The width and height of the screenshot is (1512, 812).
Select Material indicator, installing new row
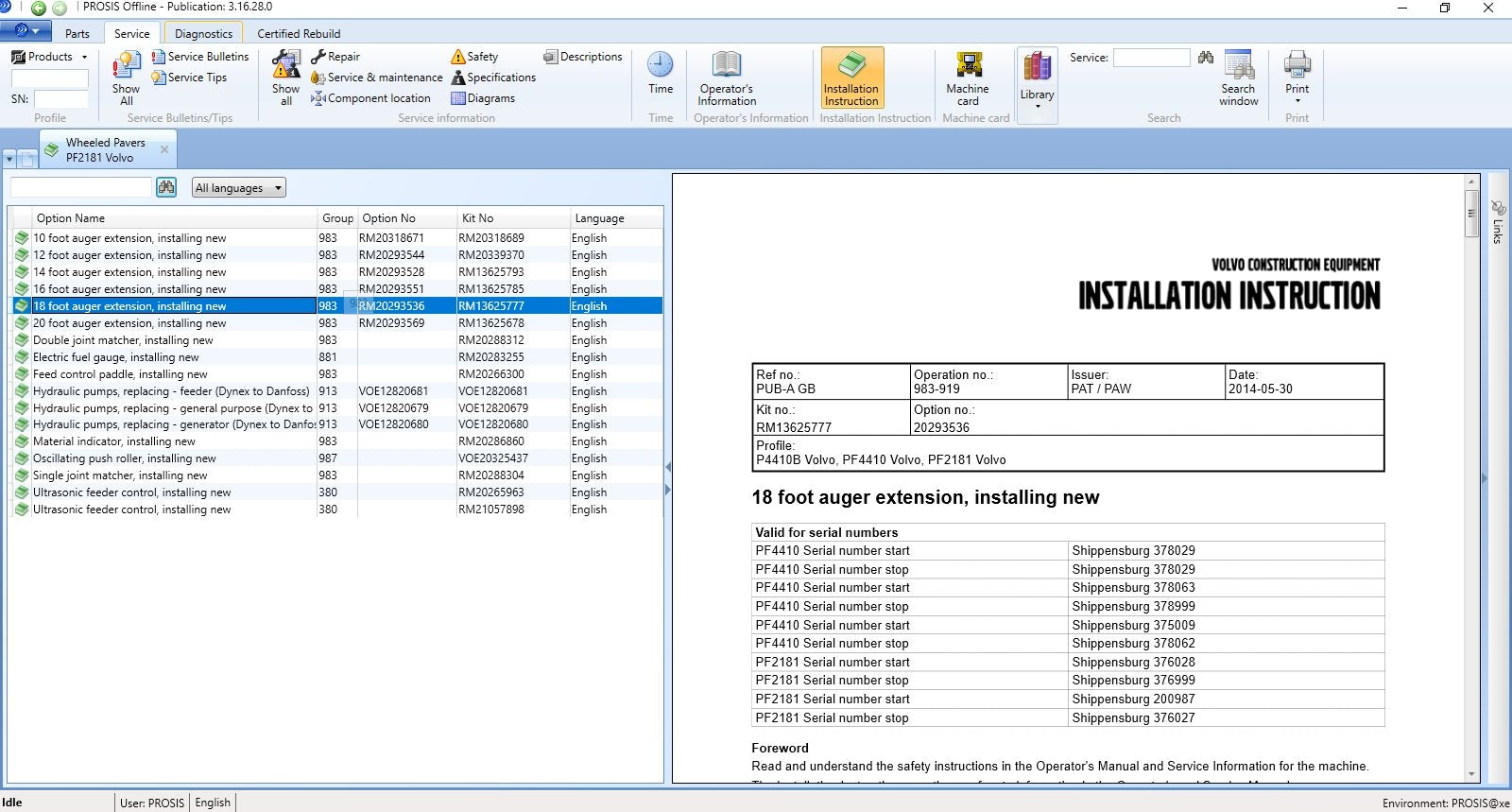(x=336, y=441)
